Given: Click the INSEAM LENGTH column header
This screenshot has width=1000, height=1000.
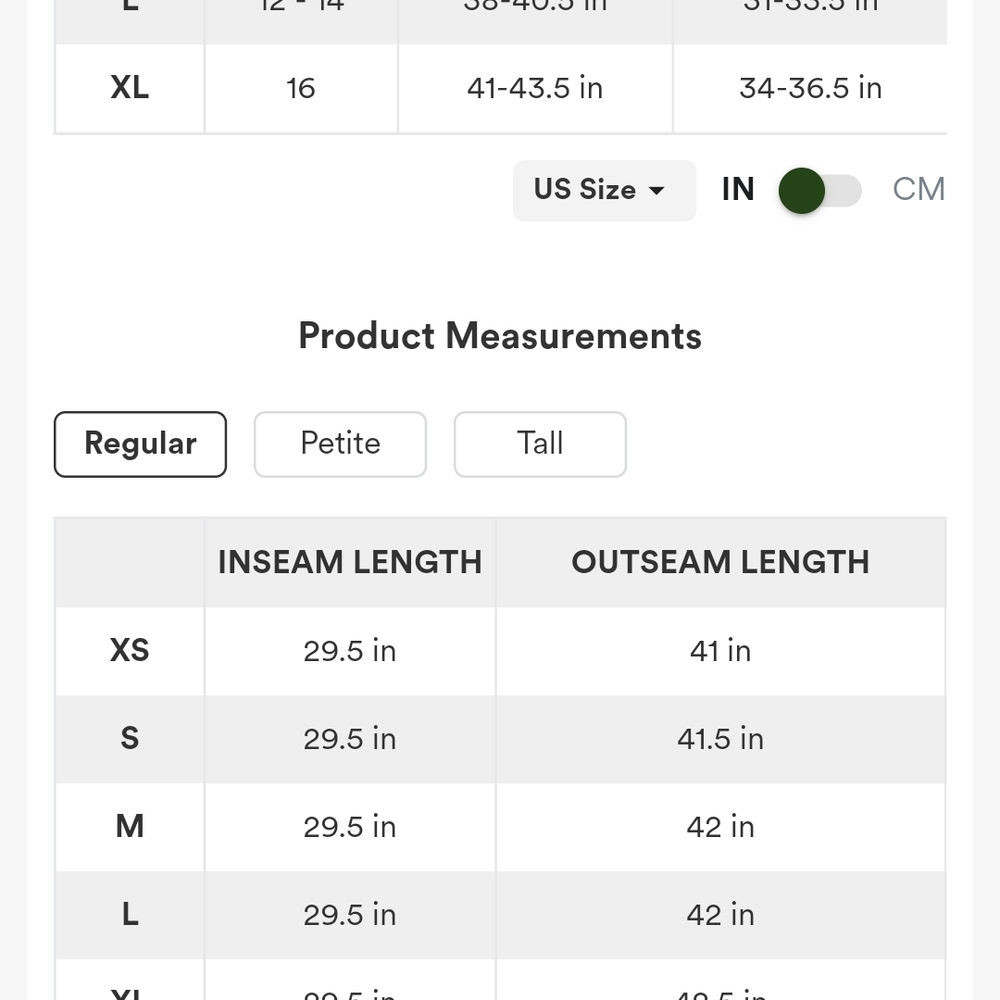Looking at the screenshot, I should coord(349,562).
